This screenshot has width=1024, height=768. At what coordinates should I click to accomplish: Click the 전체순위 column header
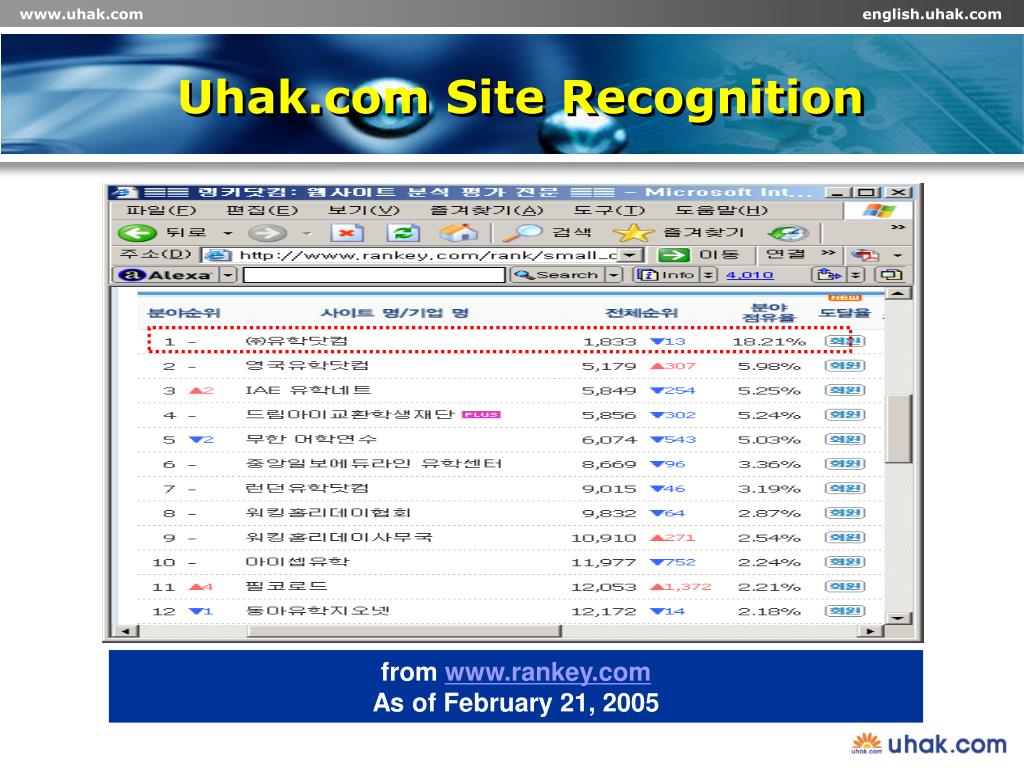pyautogui.click(x=641, y=313)
